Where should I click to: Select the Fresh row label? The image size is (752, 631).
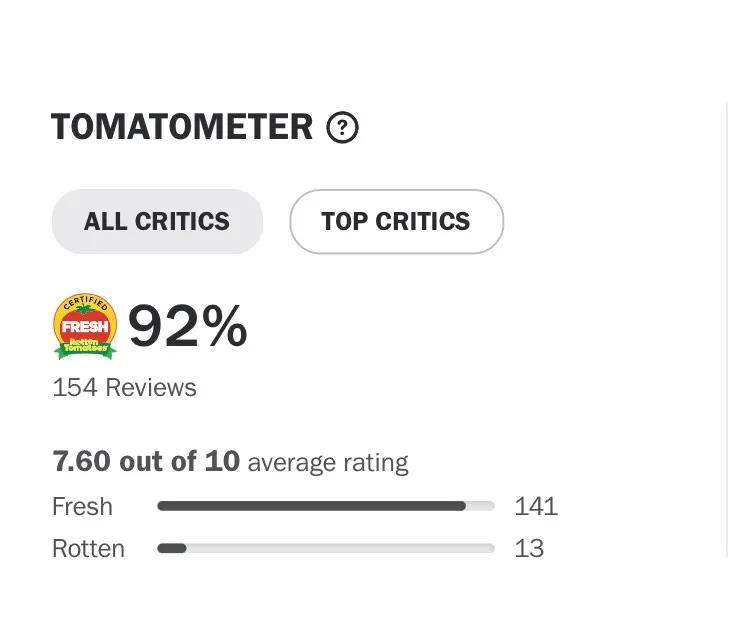82,506
